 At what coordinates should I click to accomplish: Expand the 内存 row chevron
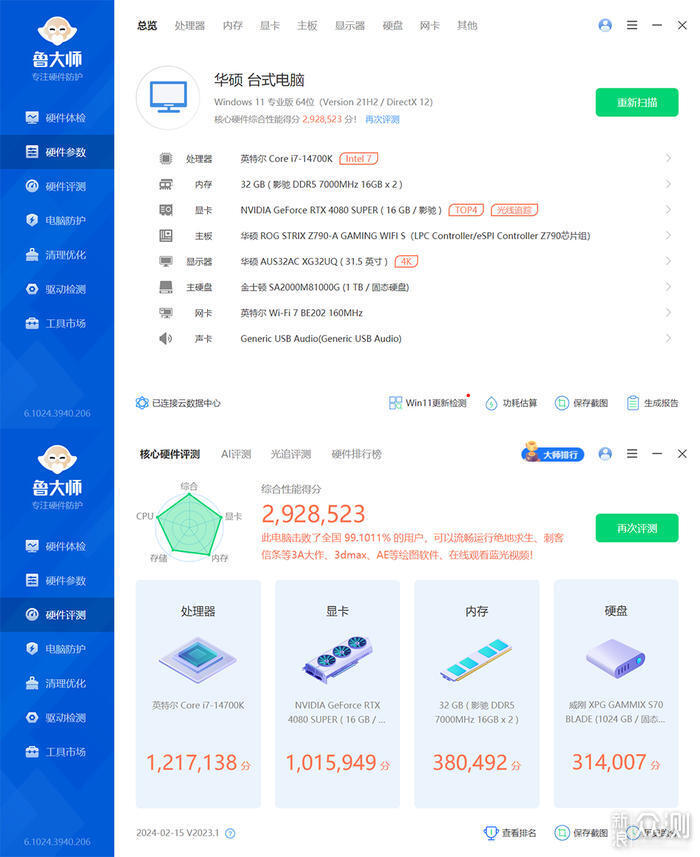pos(668,184)
